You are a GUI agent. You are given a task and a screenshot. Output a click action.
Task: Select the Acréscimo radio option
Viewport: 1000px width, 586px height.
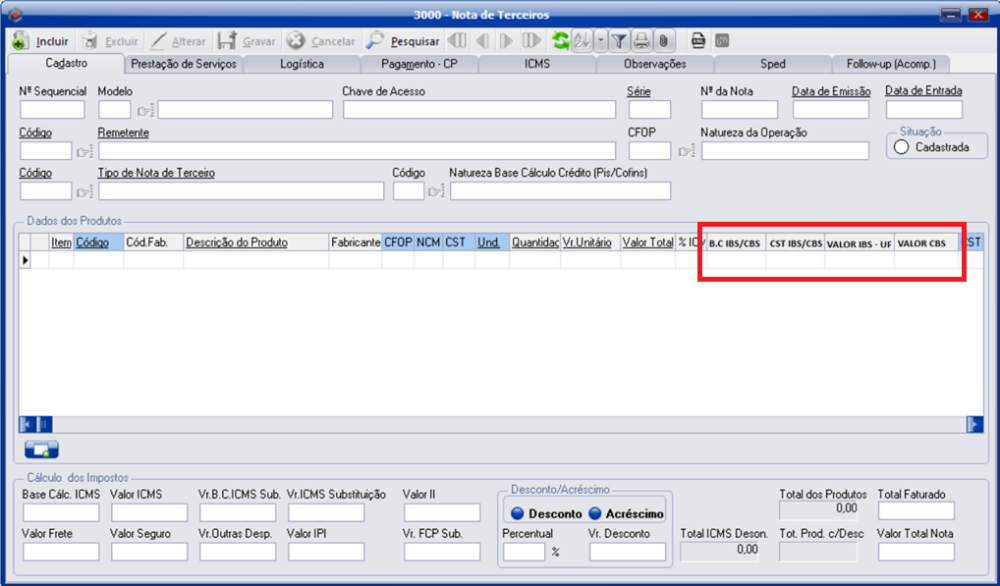coord(594,513)
